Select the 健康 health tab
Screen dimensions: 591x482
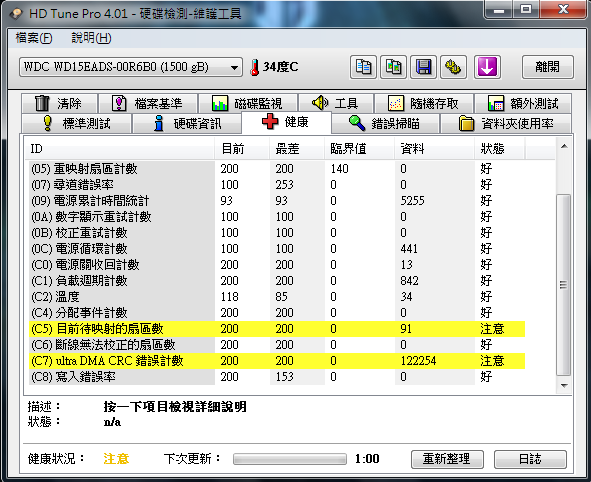286,122
